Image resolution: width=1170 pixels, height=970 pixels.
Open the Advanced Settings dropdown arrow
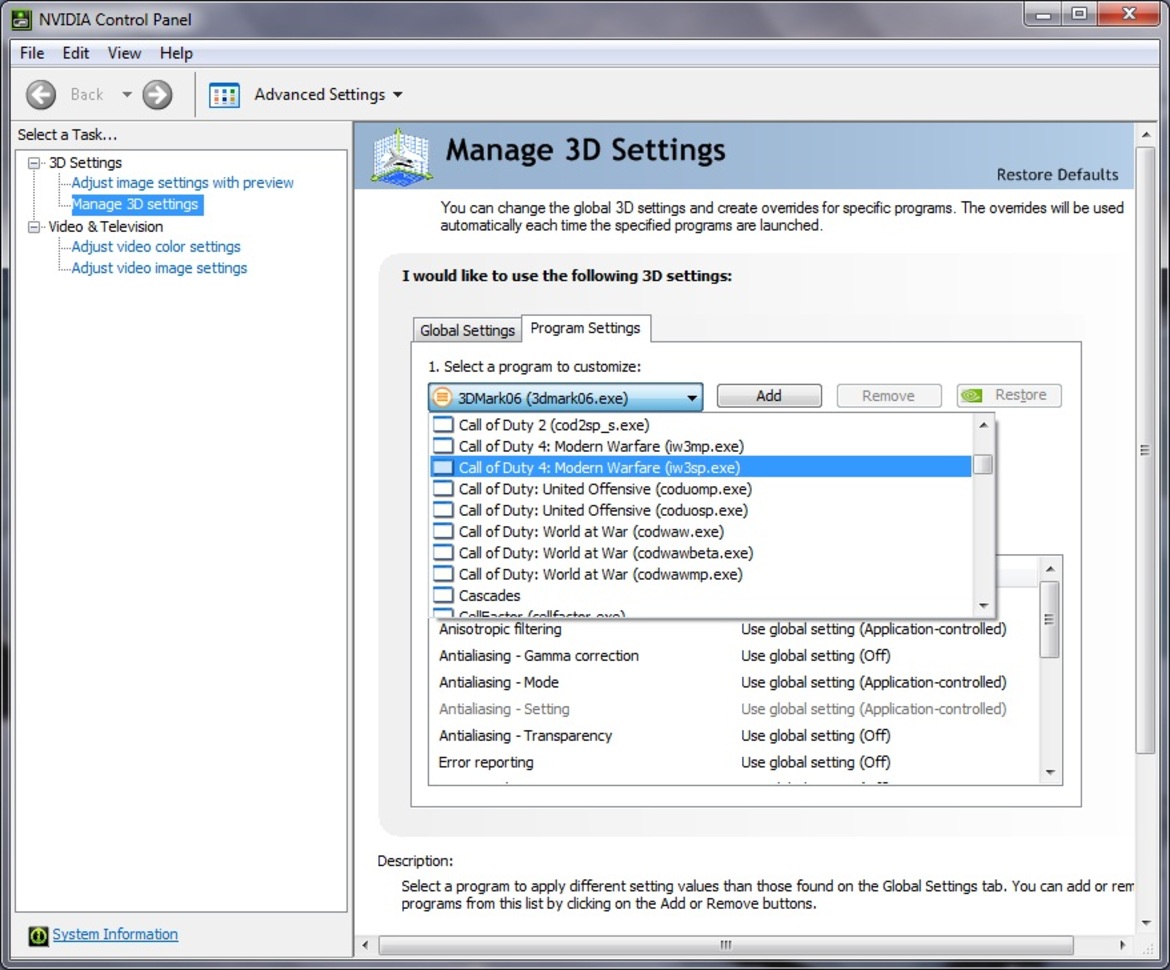pos(398,95)
